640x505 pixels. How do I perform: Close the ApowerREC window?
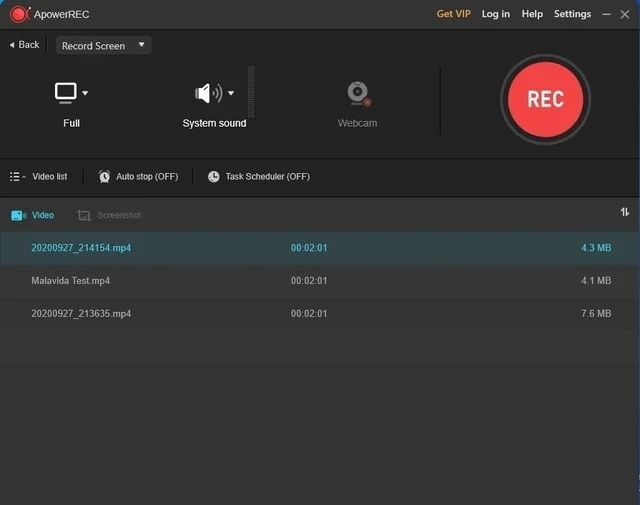pyautogui.click(x=625, y=14)
